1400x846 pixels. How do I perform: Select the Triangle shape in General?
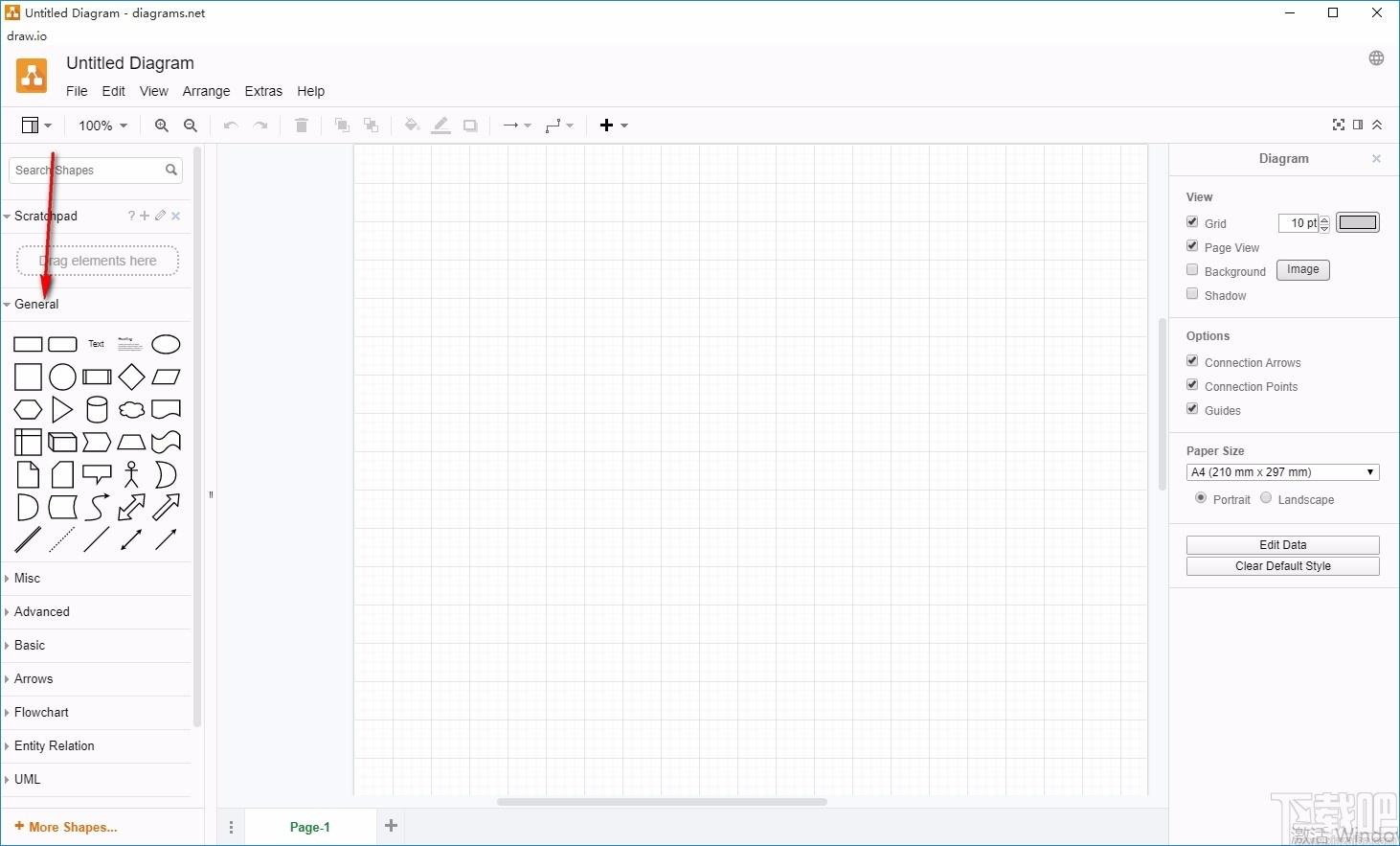(62, 410)
